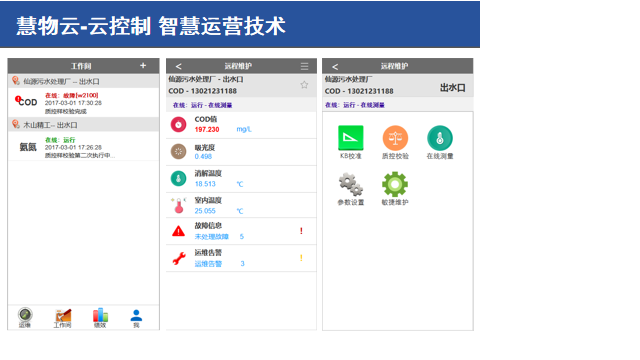The image size is (640, 360).
Task: Tap the 运维 compass tab icon
Action: (25, 317)
